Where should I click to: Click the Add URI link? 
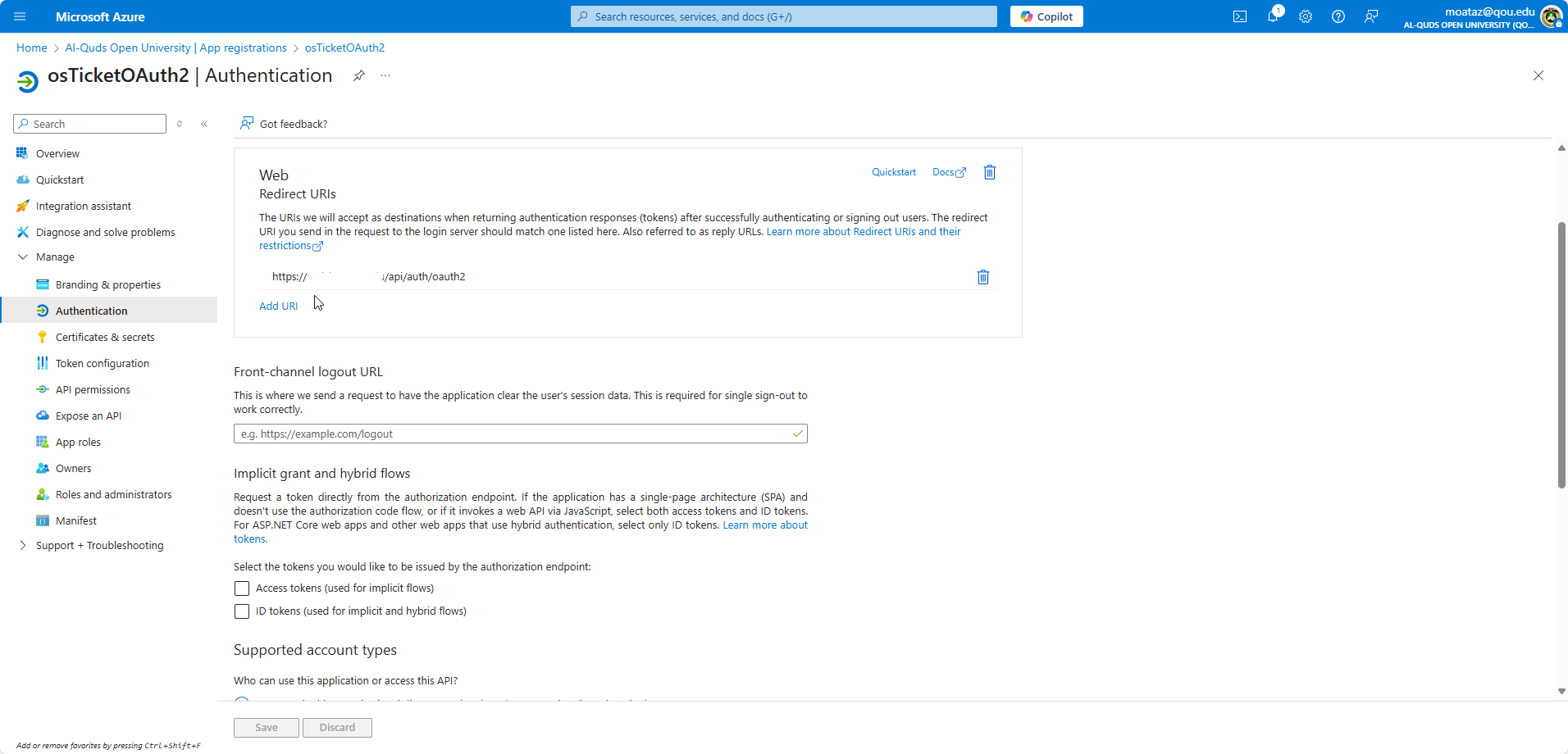tap(279, 307)
